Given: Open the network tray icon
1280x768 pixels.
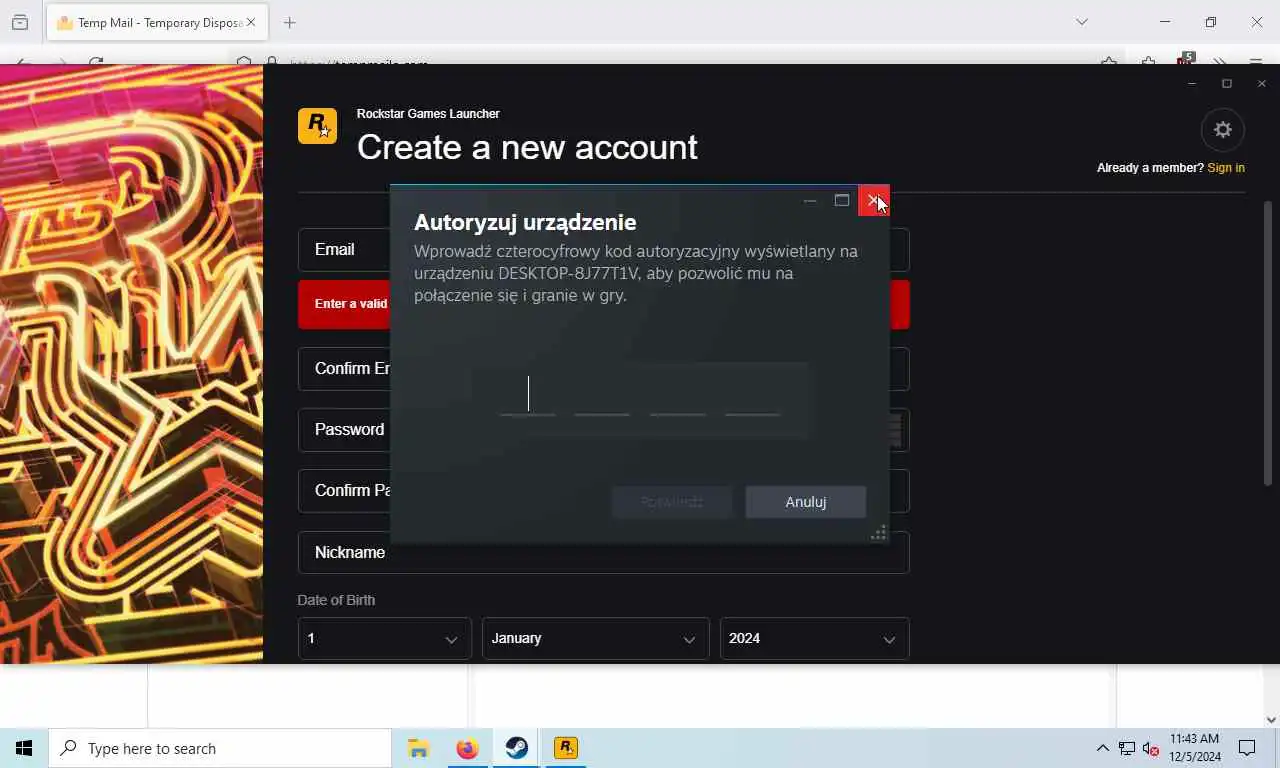Looking at the screenshot, I should coord(1127,748).
